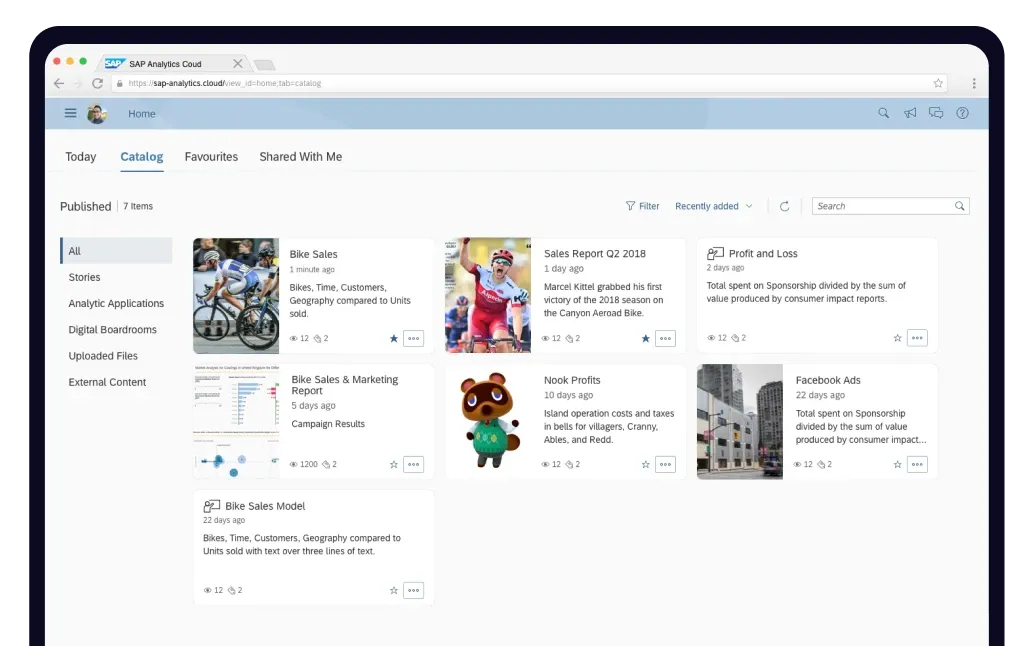Open the Shared With Me tab
This screenshot has height=646, width=1035.
point(300,157)
